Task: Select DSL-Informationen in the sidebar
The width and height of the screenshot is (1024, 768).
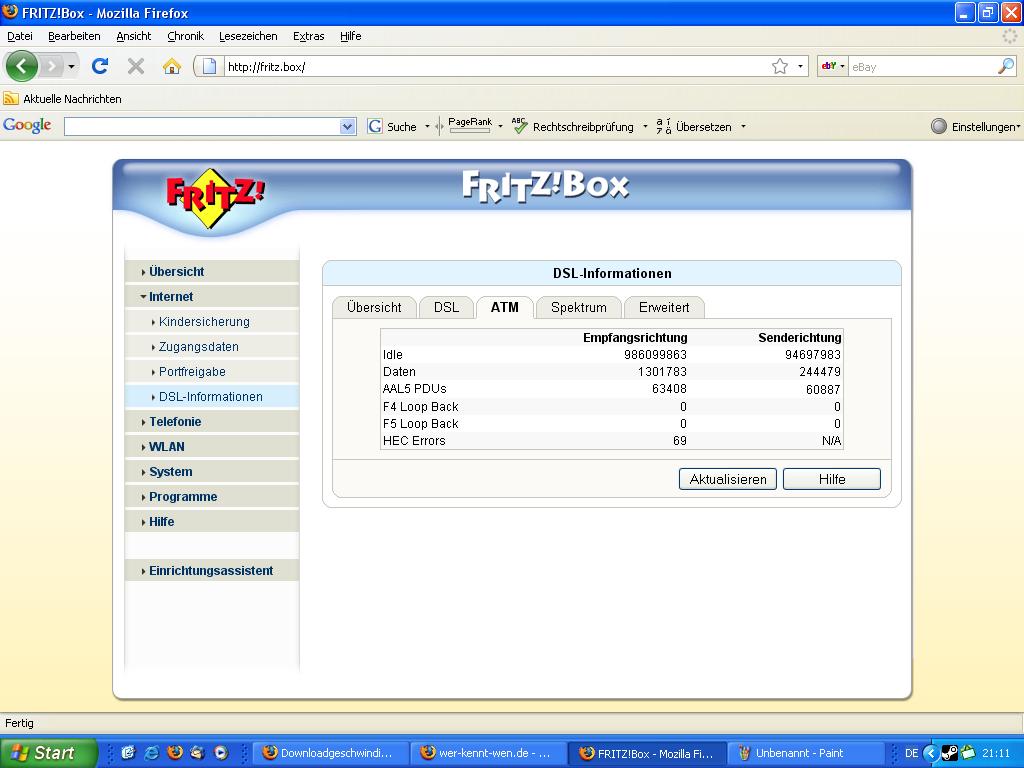Action: tap(212, 396)
